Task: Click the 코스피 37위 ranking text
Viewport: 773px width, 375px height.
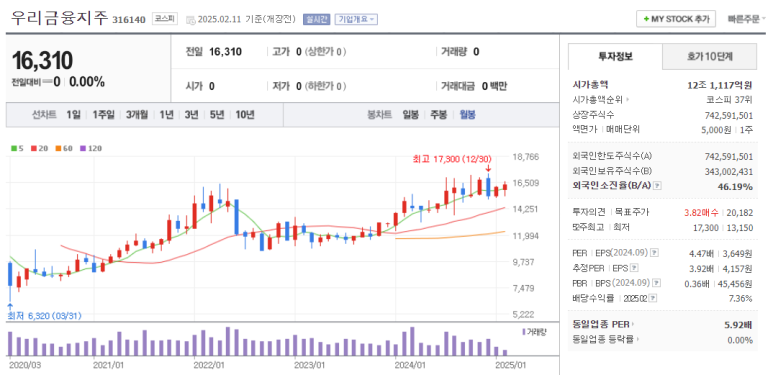Action: point(729,100)
